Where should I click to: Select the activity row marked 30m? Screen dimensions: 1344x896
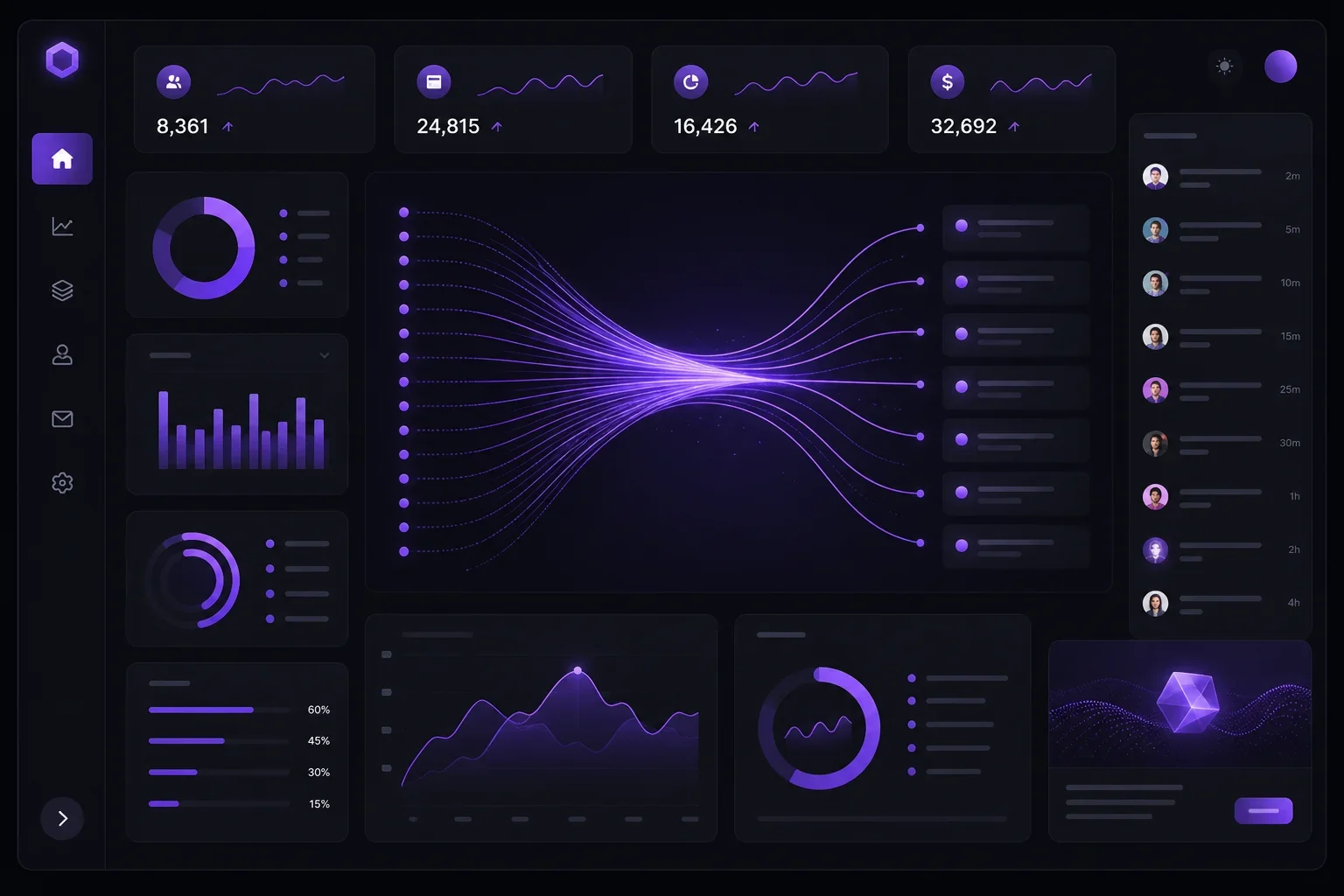pos(1221,444)
